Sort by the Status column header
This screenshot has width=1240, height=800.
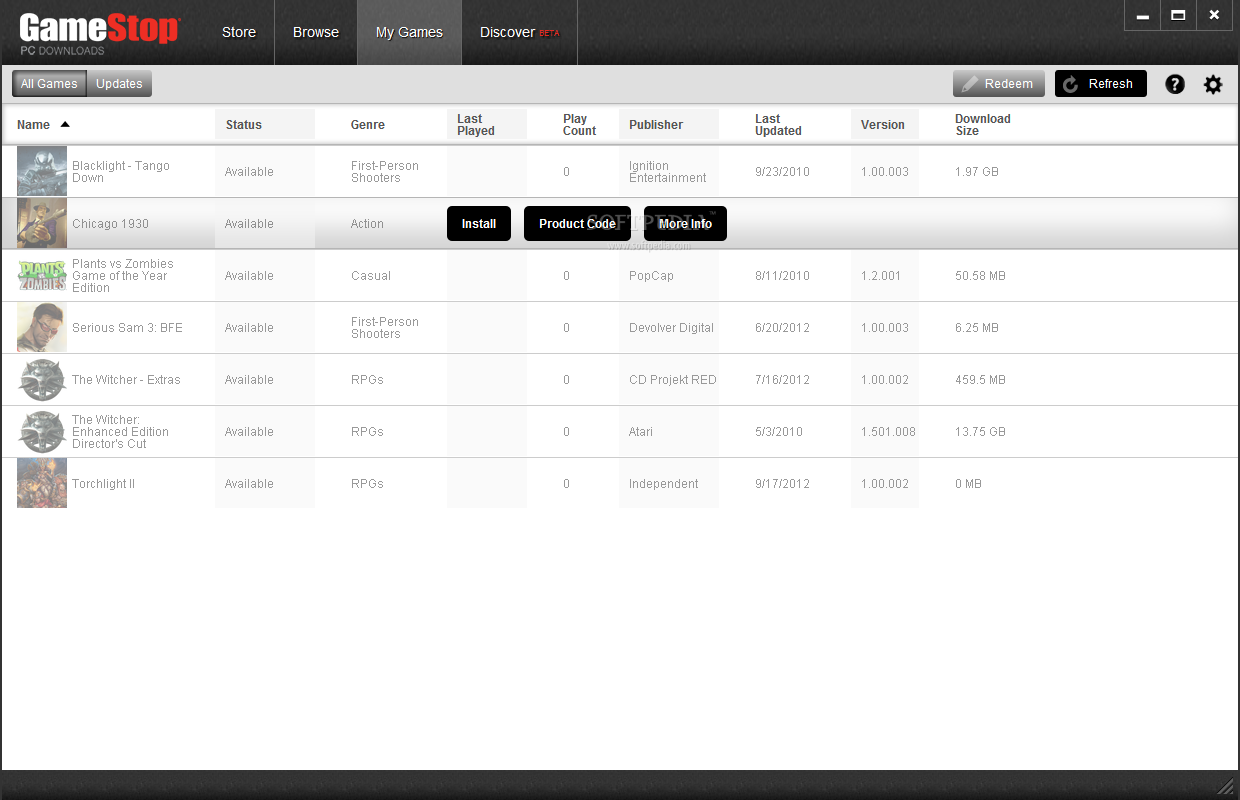click(x=244, y=125)
